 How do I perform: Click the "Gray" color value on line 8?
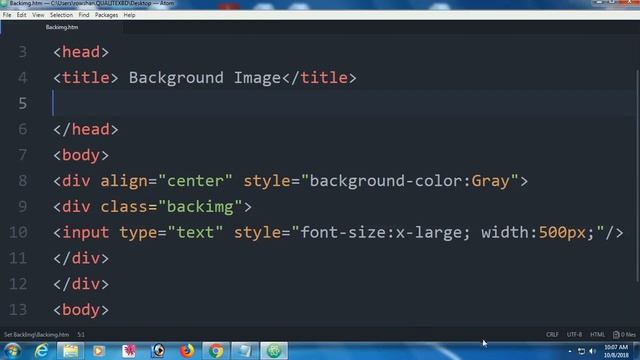click(491, 181)
